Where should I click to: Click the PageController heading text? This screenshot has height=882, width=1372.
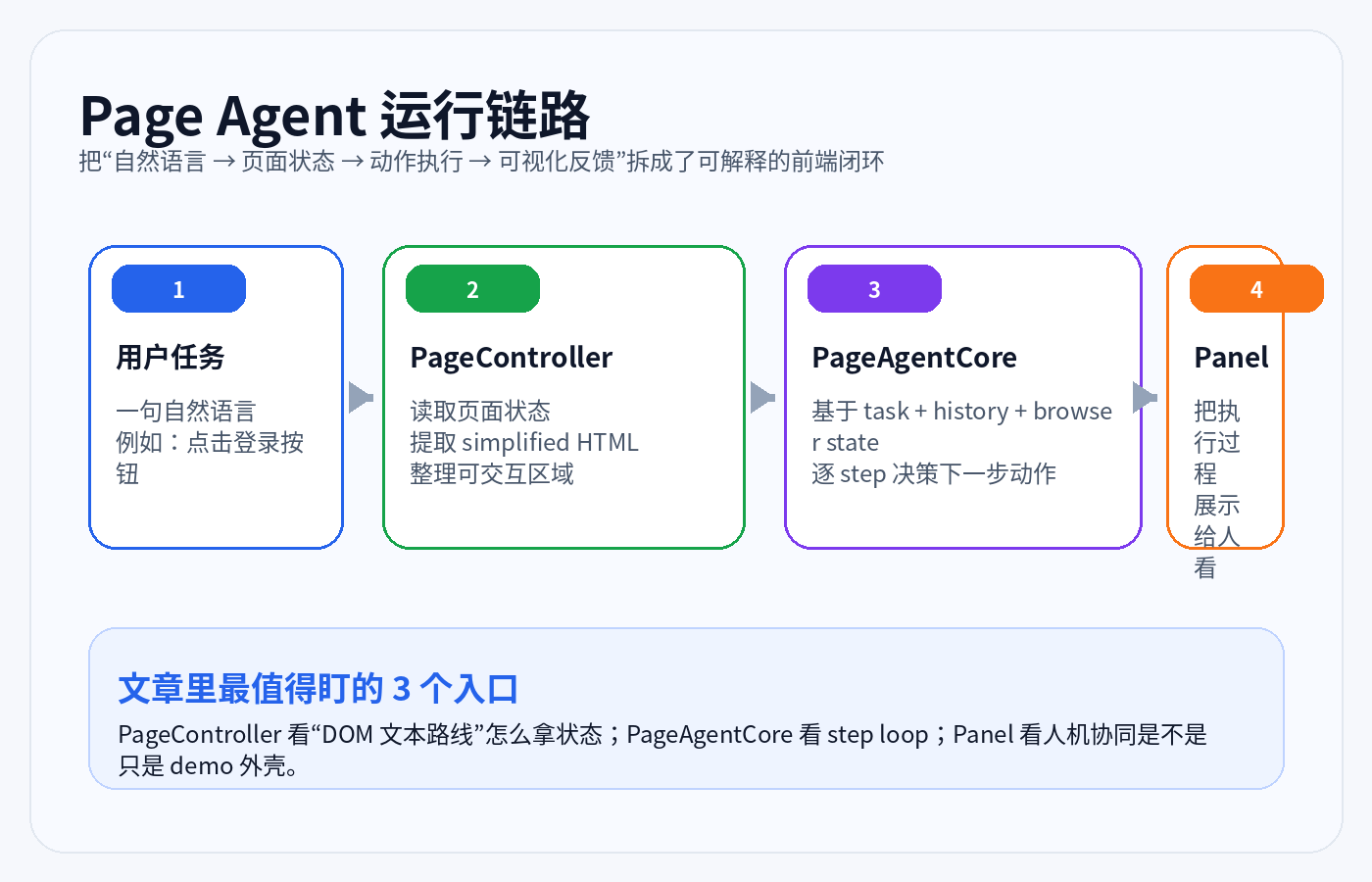(x=511, y=358)
